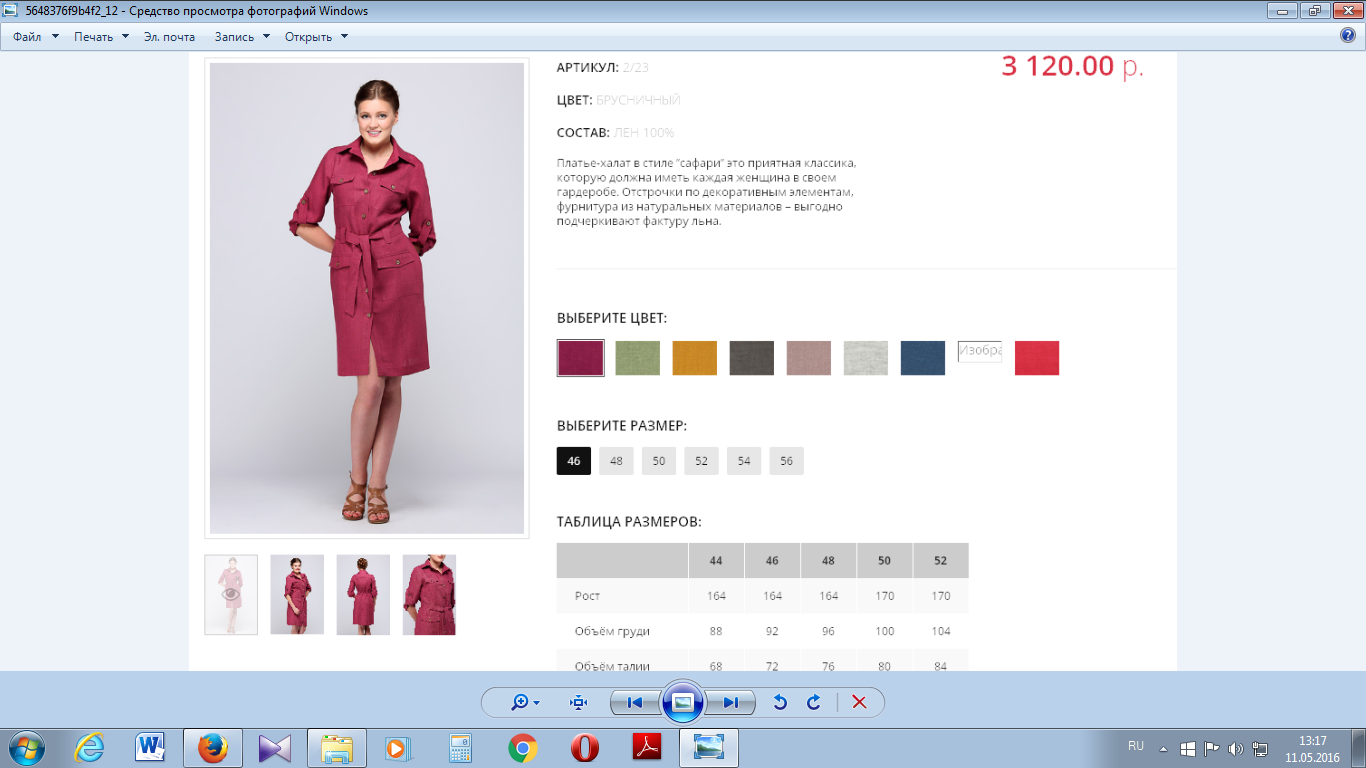Expand the Печать dropdown arrow
Image resolution: width=1366 pixels, height=768 pixels.
coord(125,36)
